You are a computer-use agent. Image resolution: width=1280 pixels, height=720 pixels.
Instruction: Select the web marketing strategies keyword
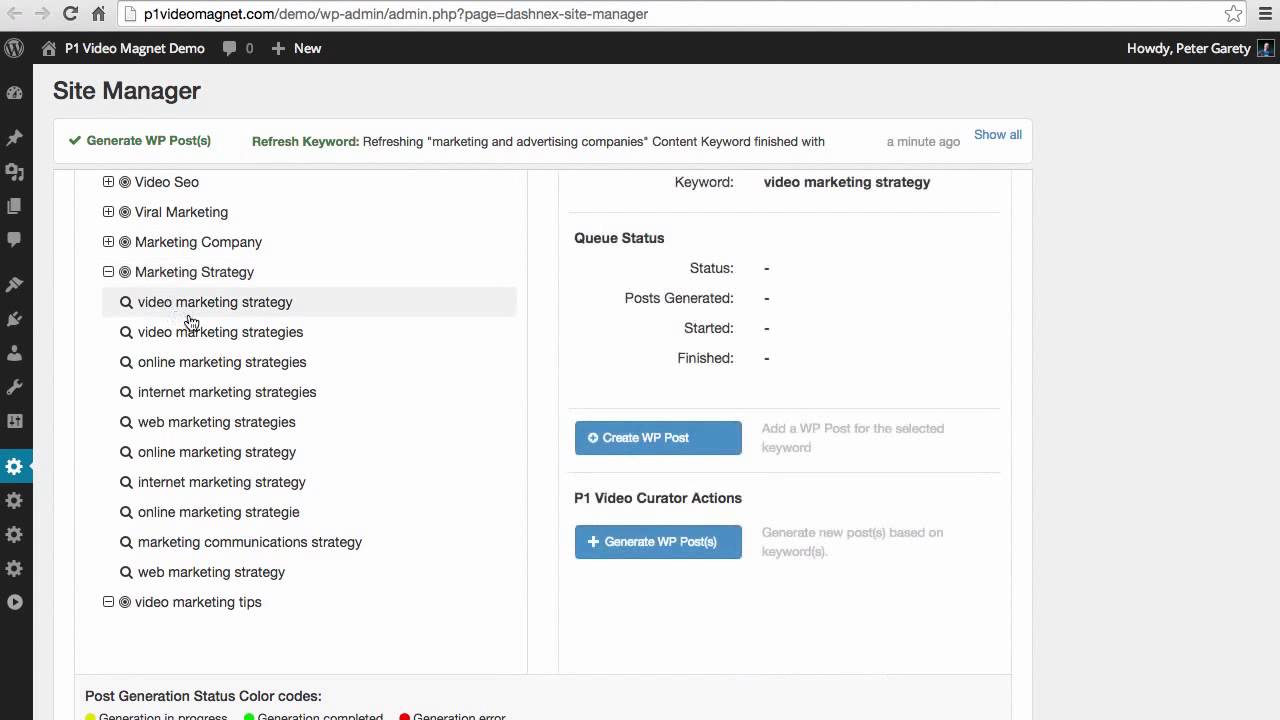217,422
